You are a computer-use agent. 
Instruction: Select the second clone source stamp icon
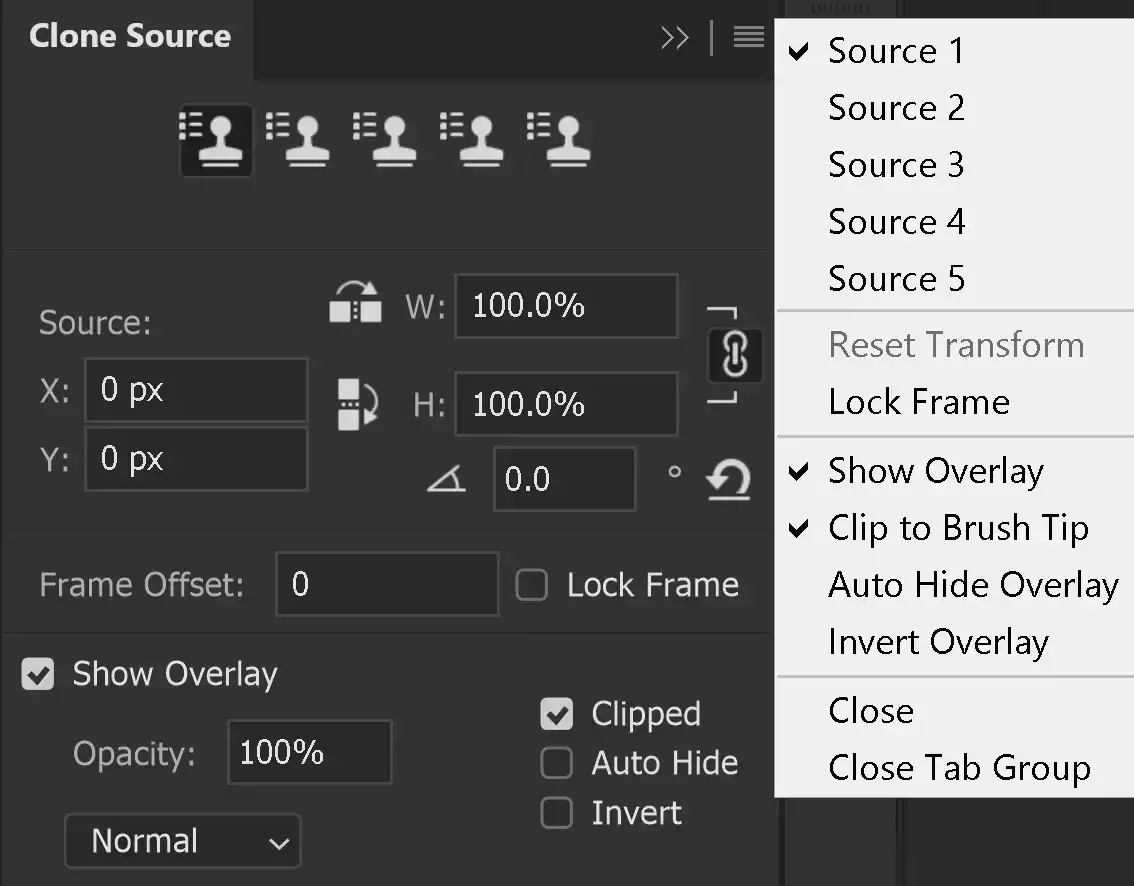pos(302,140)
